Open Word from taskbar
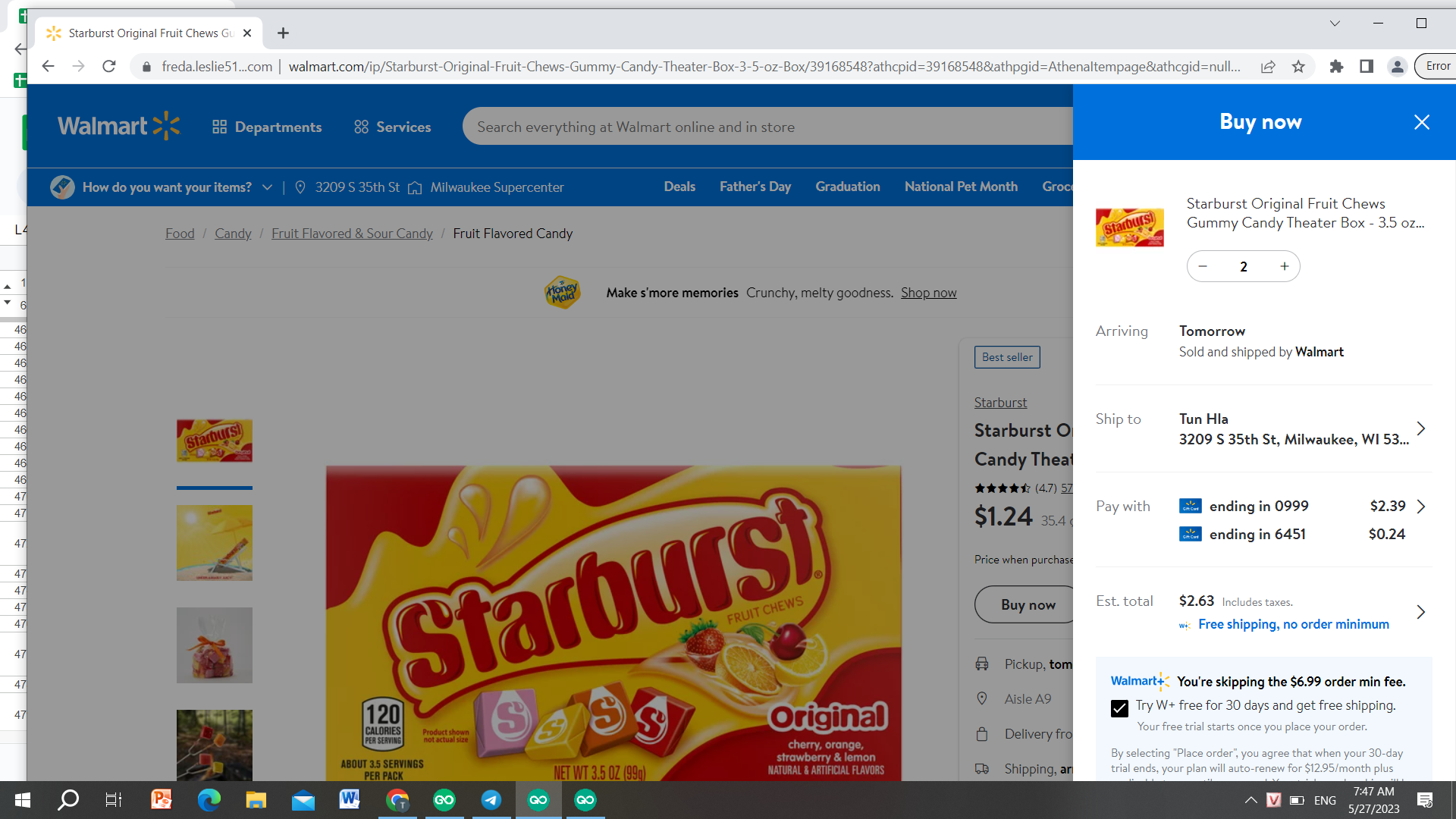 point(350,800)
